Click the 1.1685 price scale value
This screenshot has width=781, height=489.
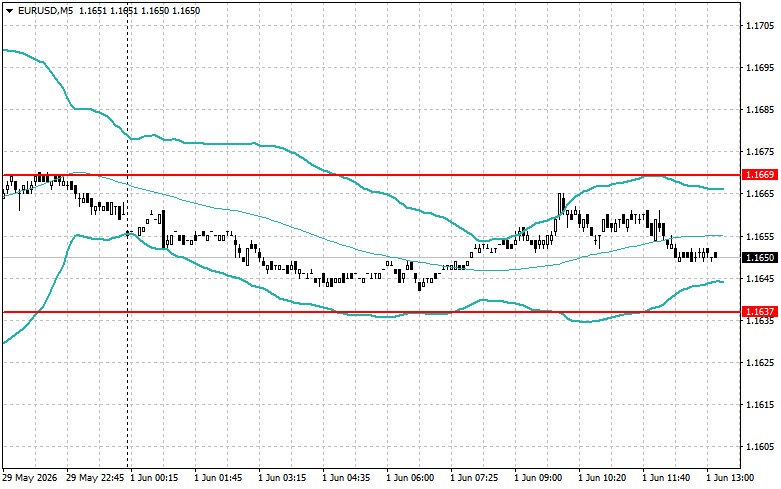(x=760, y=110)
